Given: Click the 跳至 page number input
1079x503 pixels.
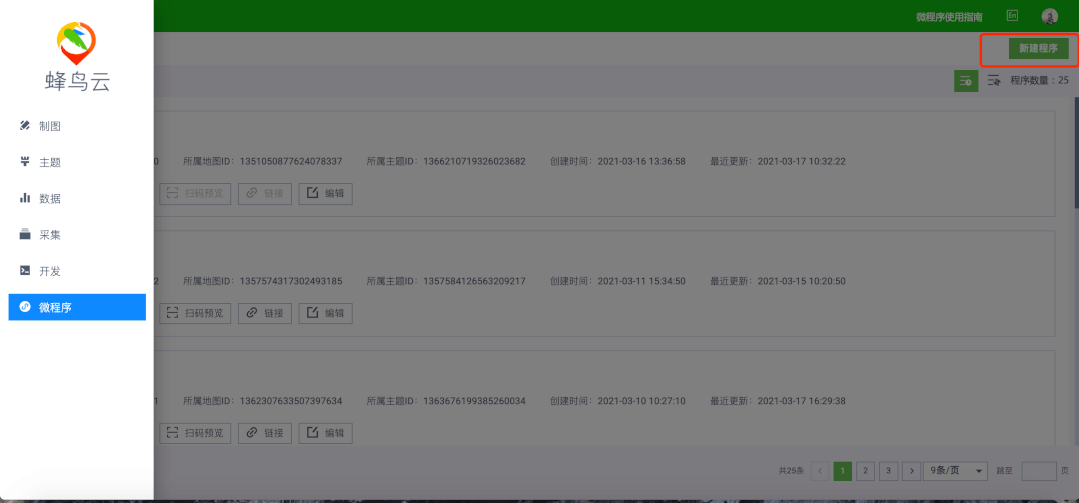Looking at the screenshot, I should pyautogui.click(x=1038, y=471).
